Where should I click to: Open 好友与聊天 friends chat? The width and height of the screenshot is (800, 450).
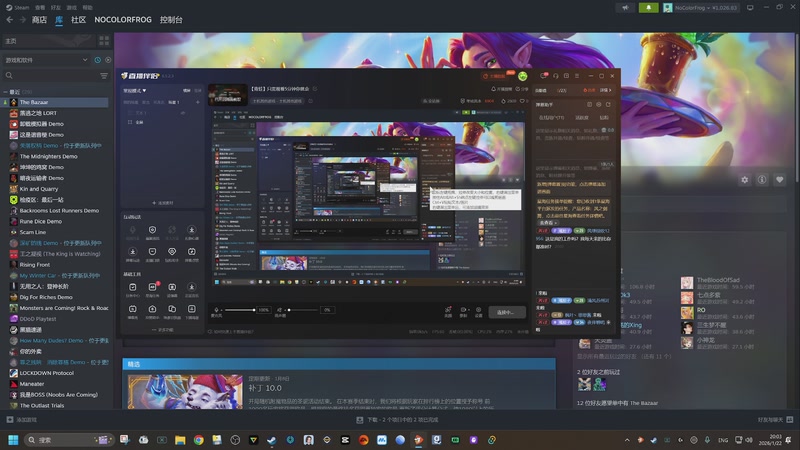775,419
